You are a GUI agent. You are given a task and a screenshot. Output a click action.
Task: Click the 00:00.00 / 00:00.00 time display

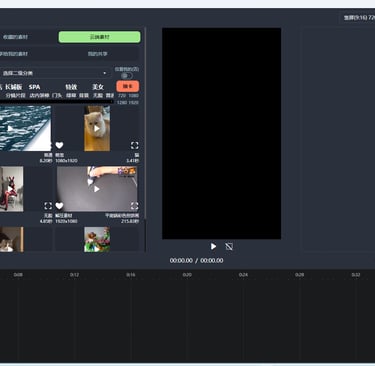click(x=197, y=260)
